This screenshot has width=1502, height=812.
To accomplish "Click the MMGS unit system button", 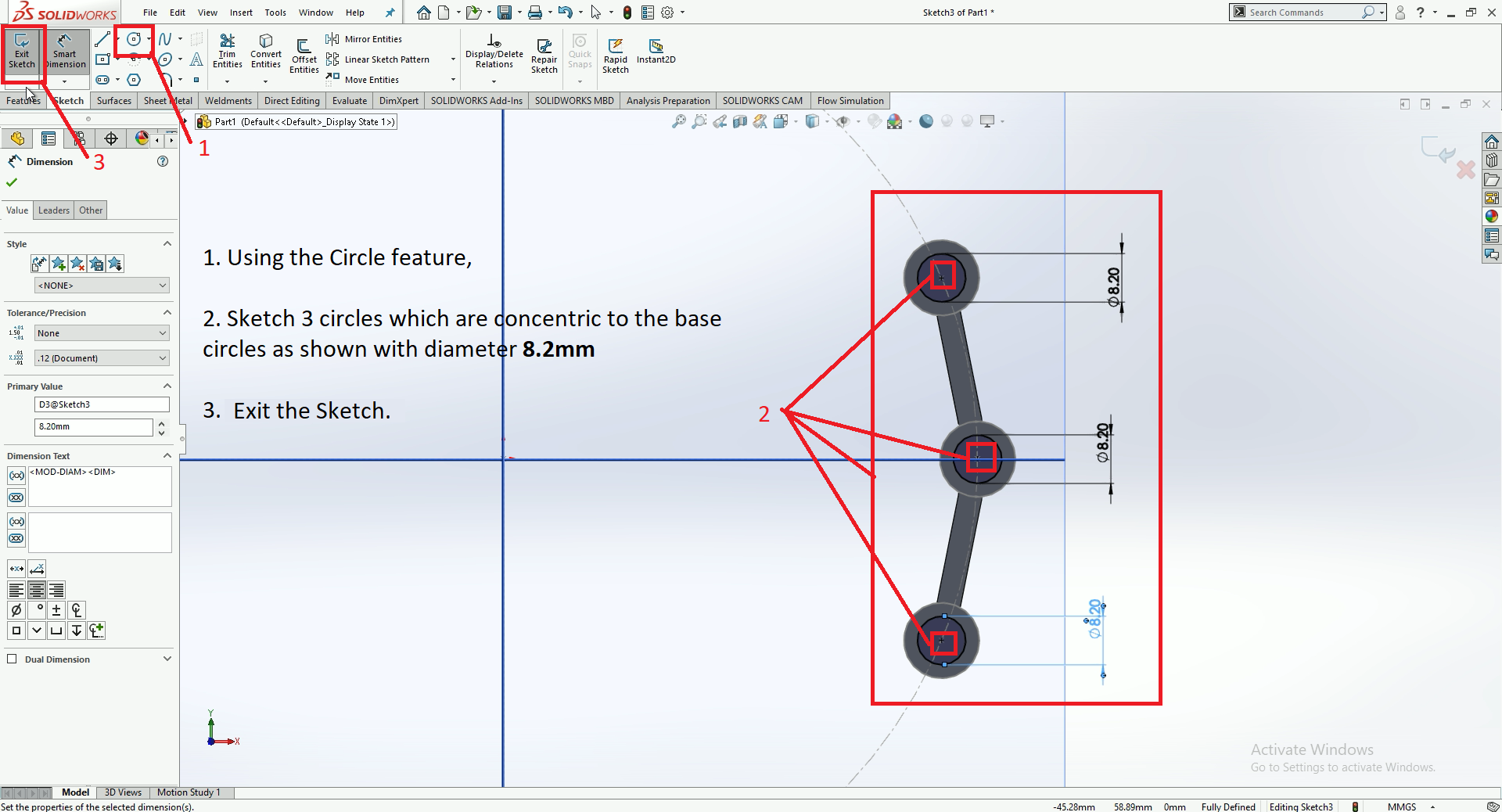I will tap(1402, 807).
